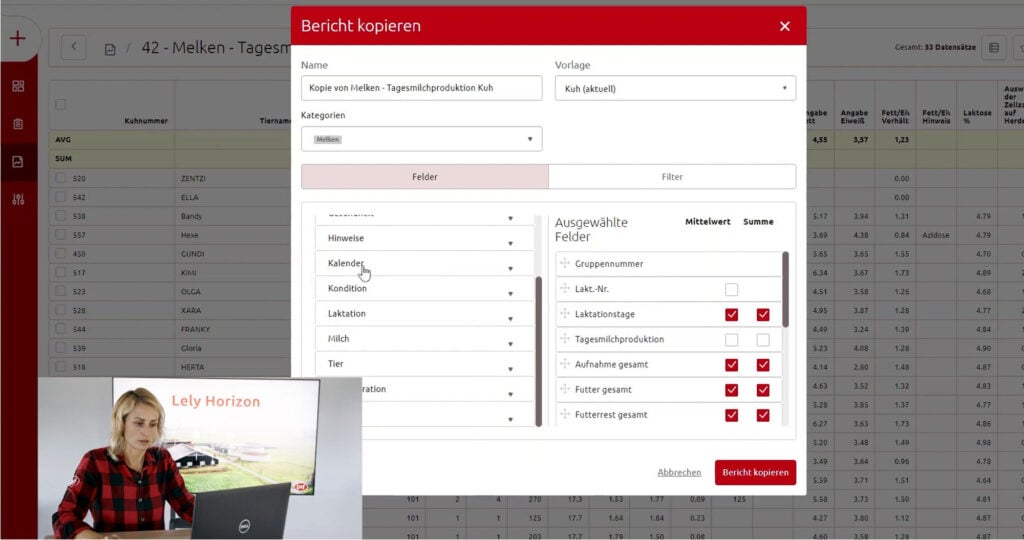Click the Summe column header
The image size is (1024, 540).
pyautogui.click(x=758, y=222)
